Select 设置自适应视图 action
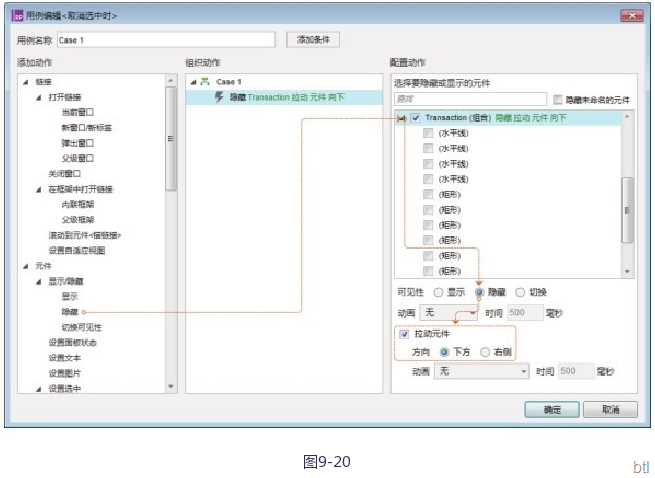Screen dimensions: 655x478 click(x=77, y=250)
